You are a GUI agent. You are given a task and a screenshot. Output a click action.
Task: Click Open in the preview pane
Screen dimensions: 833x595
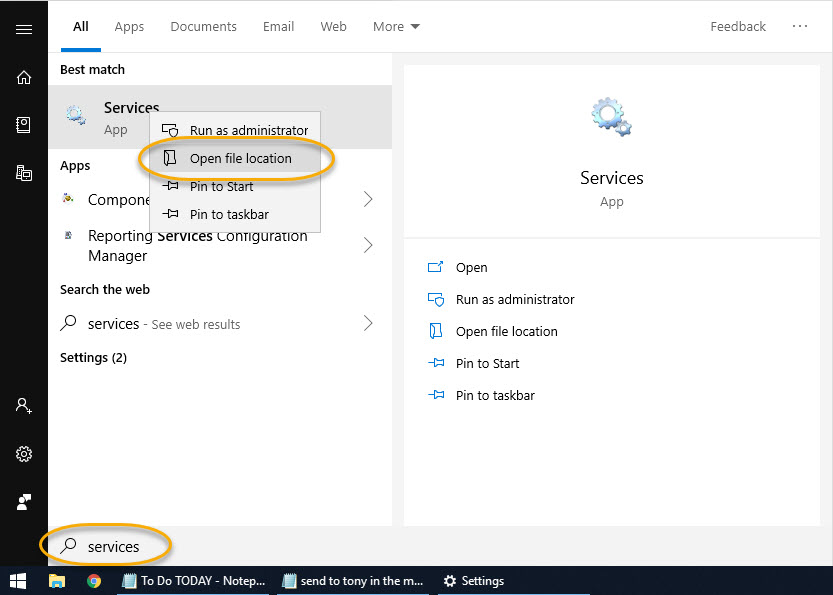457,267
